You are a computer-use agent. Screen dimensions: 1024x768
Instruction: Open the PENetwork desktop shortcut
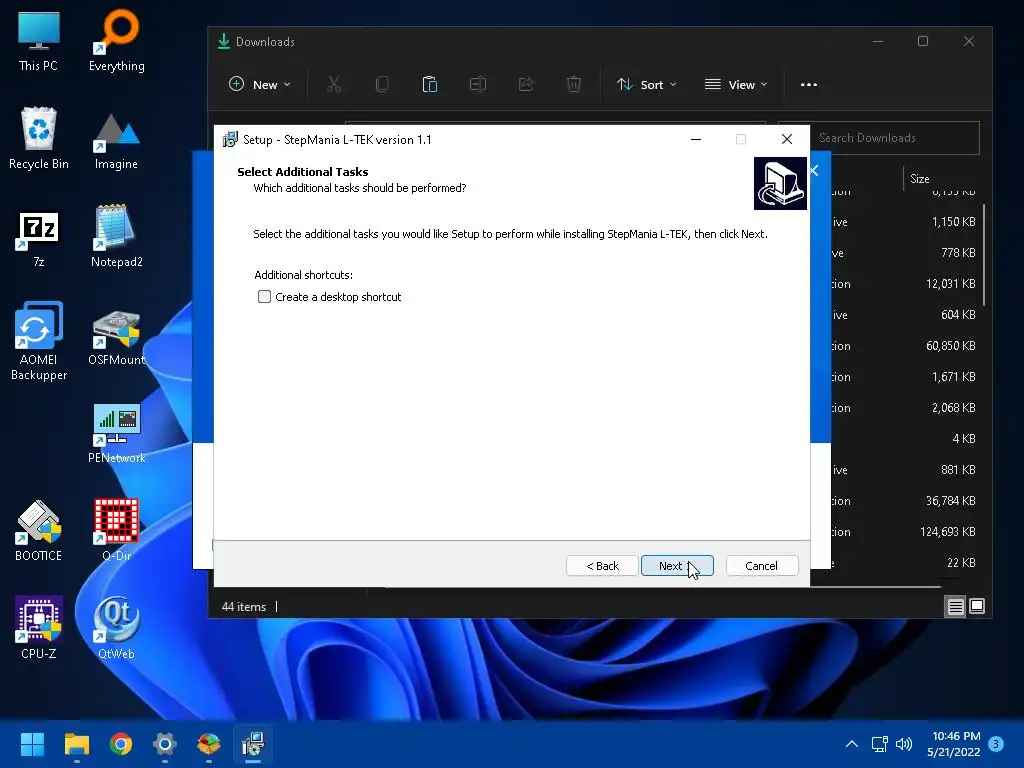click(116, 434)
